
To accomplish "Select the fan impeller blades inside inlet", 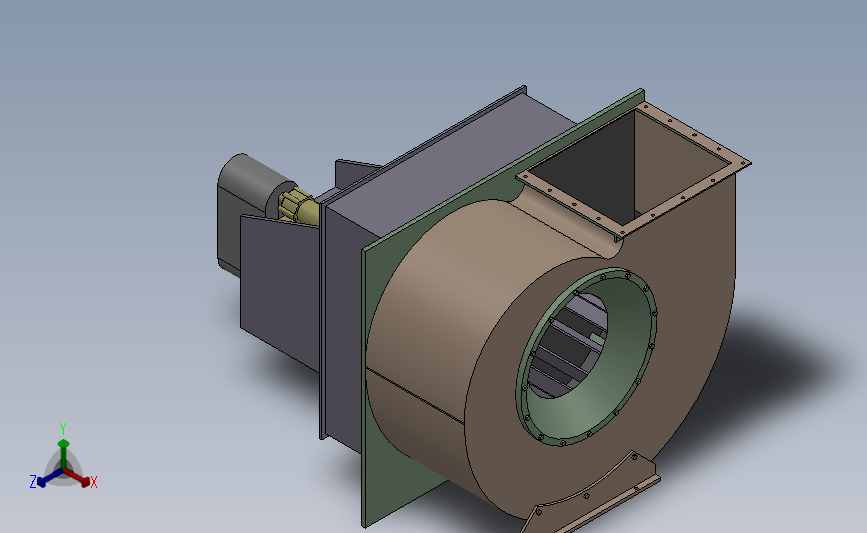I will click(567, 347).
